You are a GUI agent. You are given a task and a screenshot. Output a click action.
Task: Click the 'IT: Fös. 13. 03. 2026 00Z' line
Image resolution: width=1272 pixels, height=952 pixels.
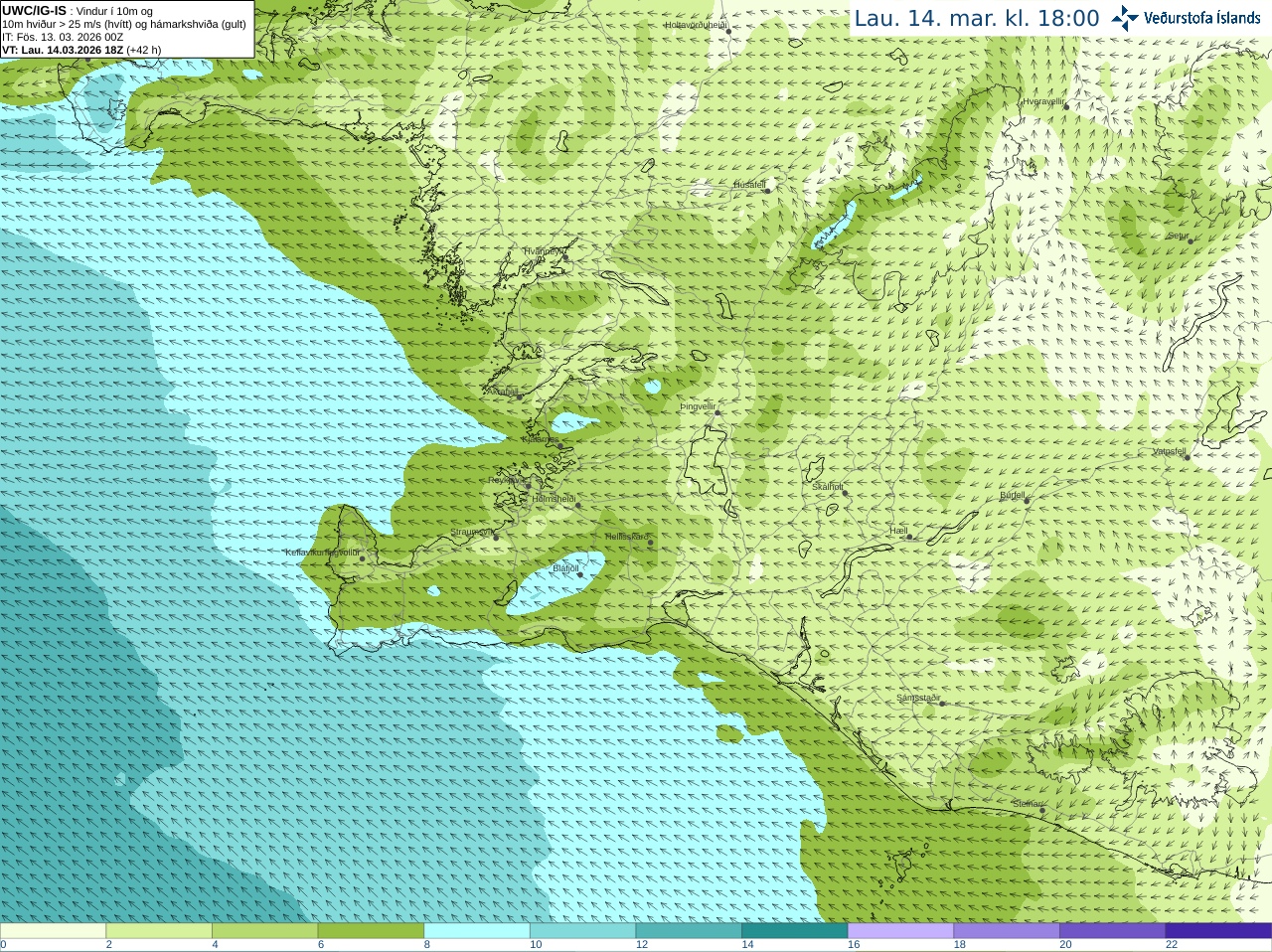click(x=63, y=37)
